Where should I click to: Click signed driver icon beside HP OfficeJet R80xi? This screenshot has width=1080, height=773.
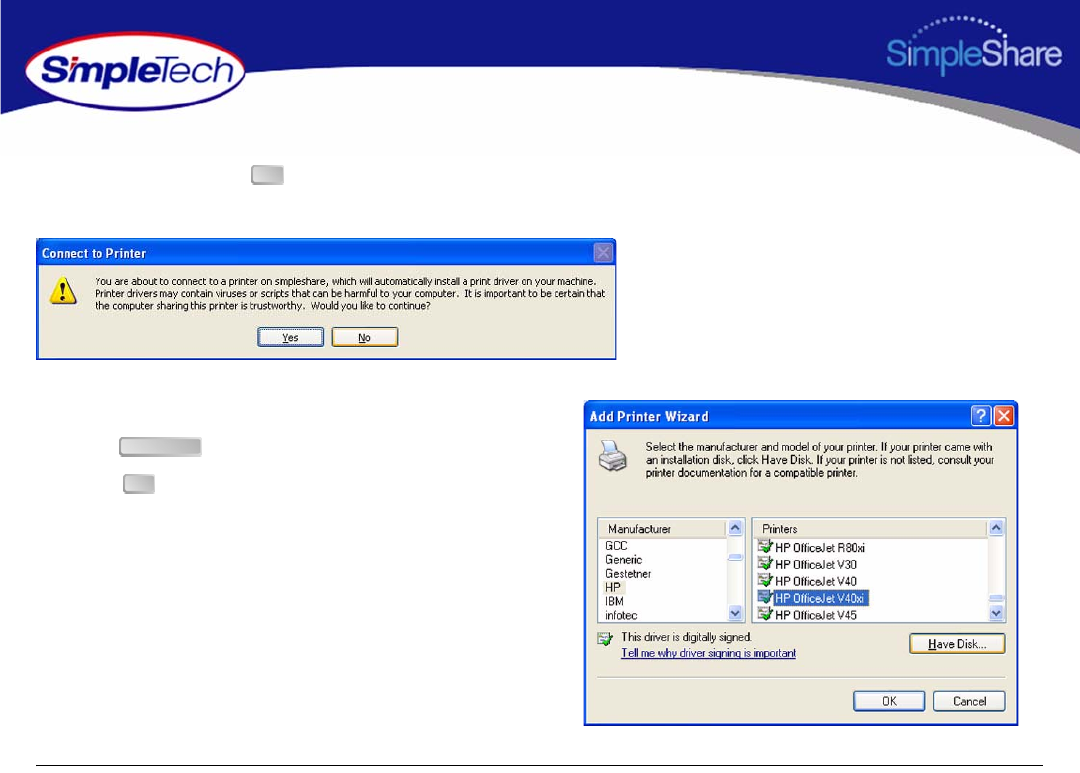pos(765,547)
